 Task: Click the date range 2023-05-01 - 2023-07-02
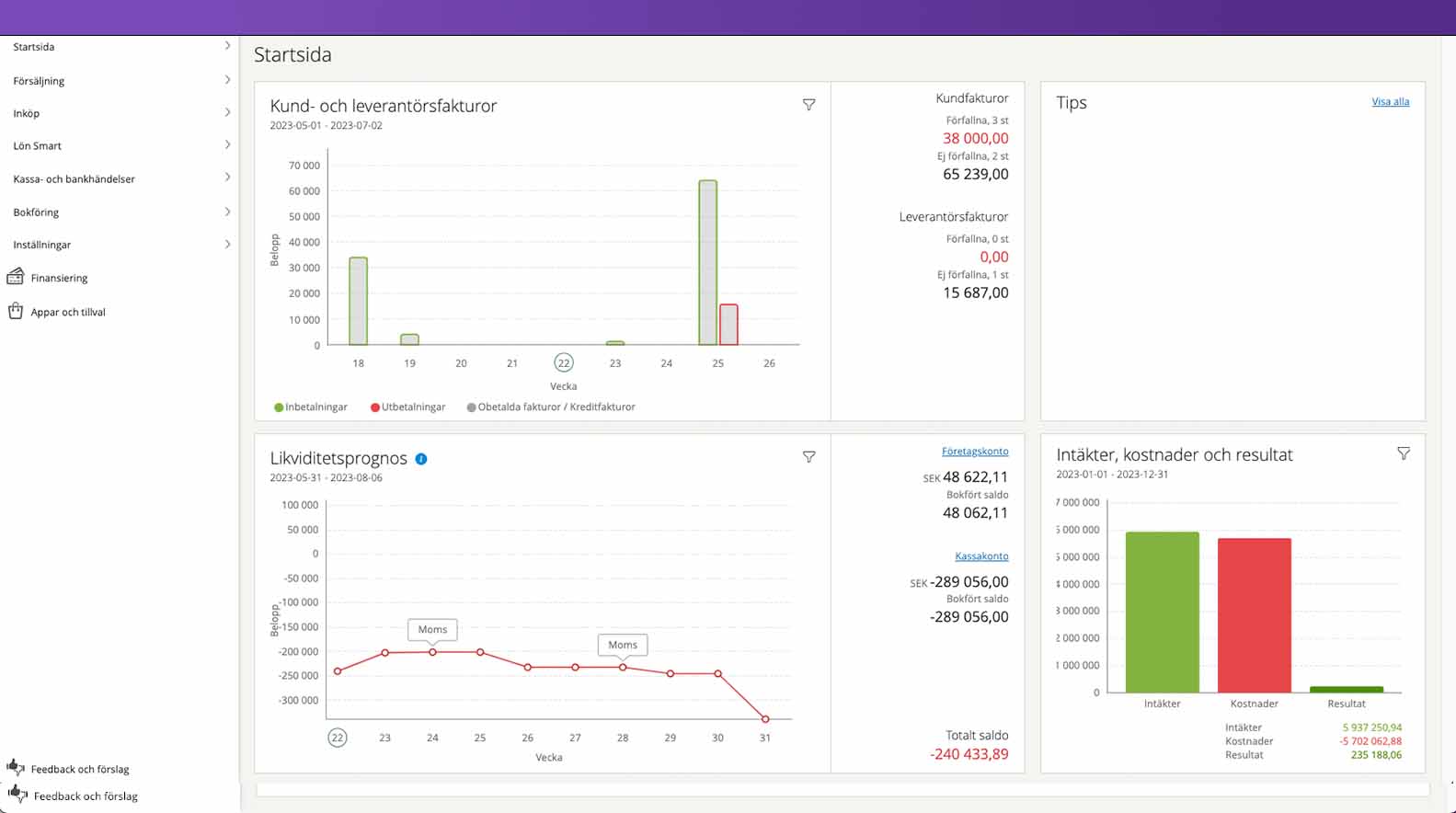point(326,126)
